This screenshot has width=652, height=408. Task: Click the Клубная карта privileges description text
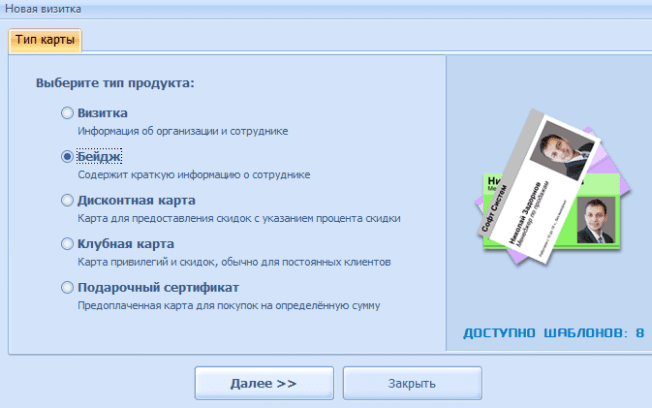point(234,262)
